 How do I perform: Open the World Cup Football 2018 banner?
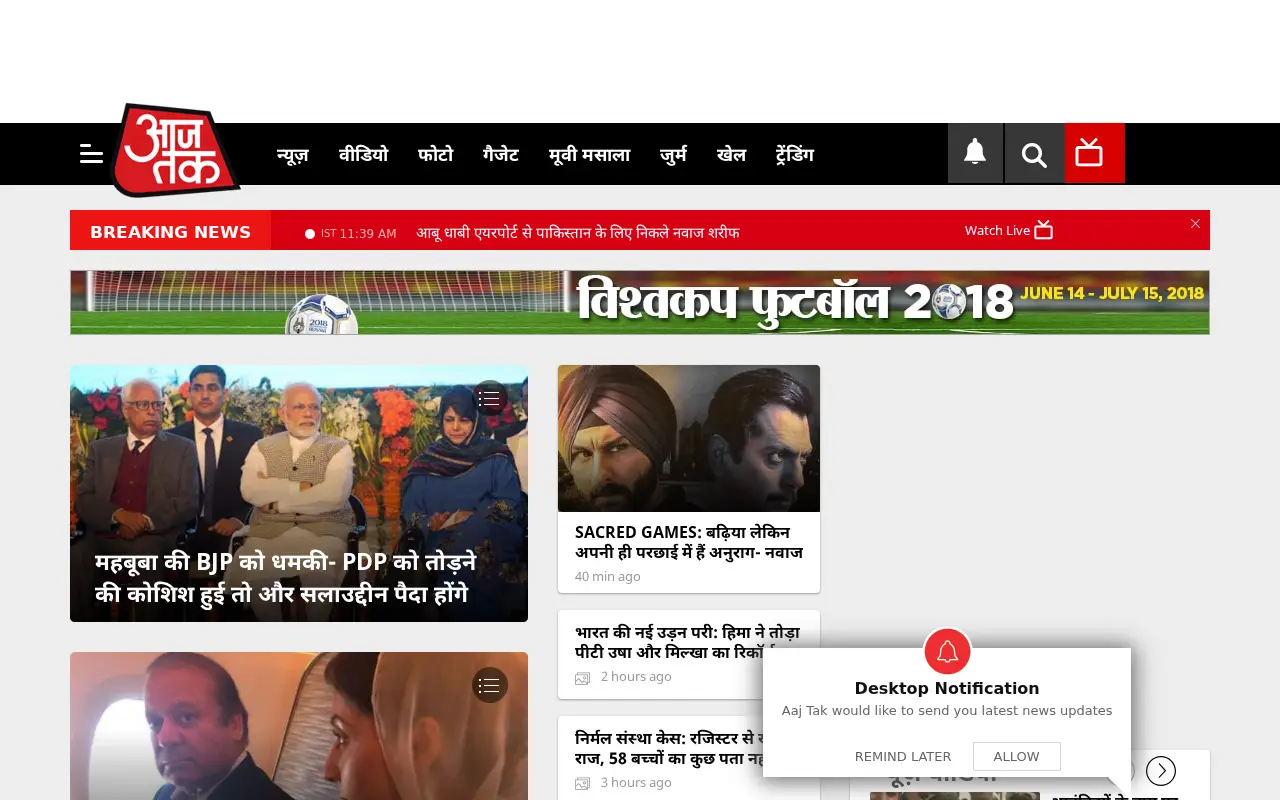(640, 302)
